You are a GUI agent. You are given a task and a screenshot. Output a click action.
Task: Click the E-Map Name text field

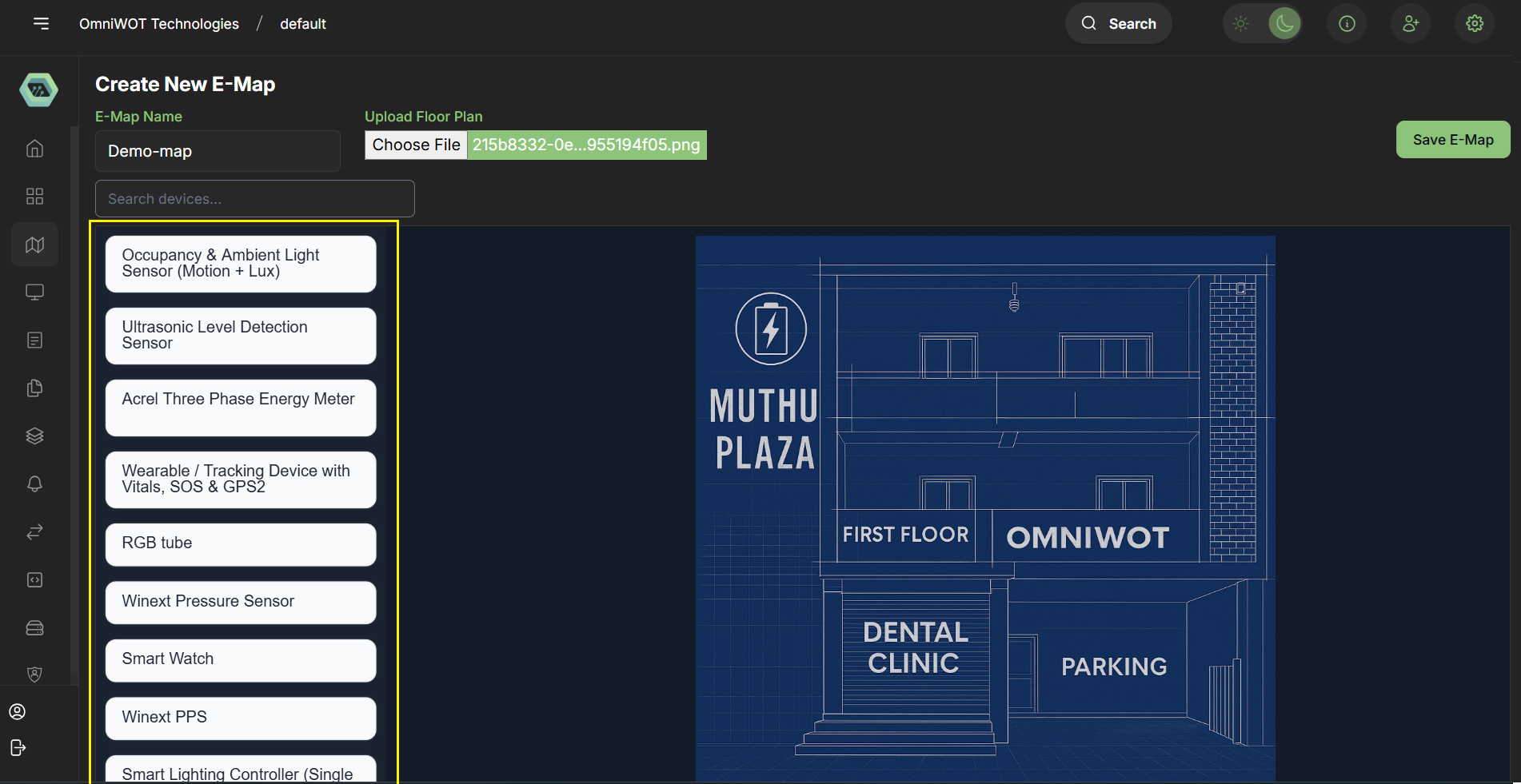click(218, 152)
